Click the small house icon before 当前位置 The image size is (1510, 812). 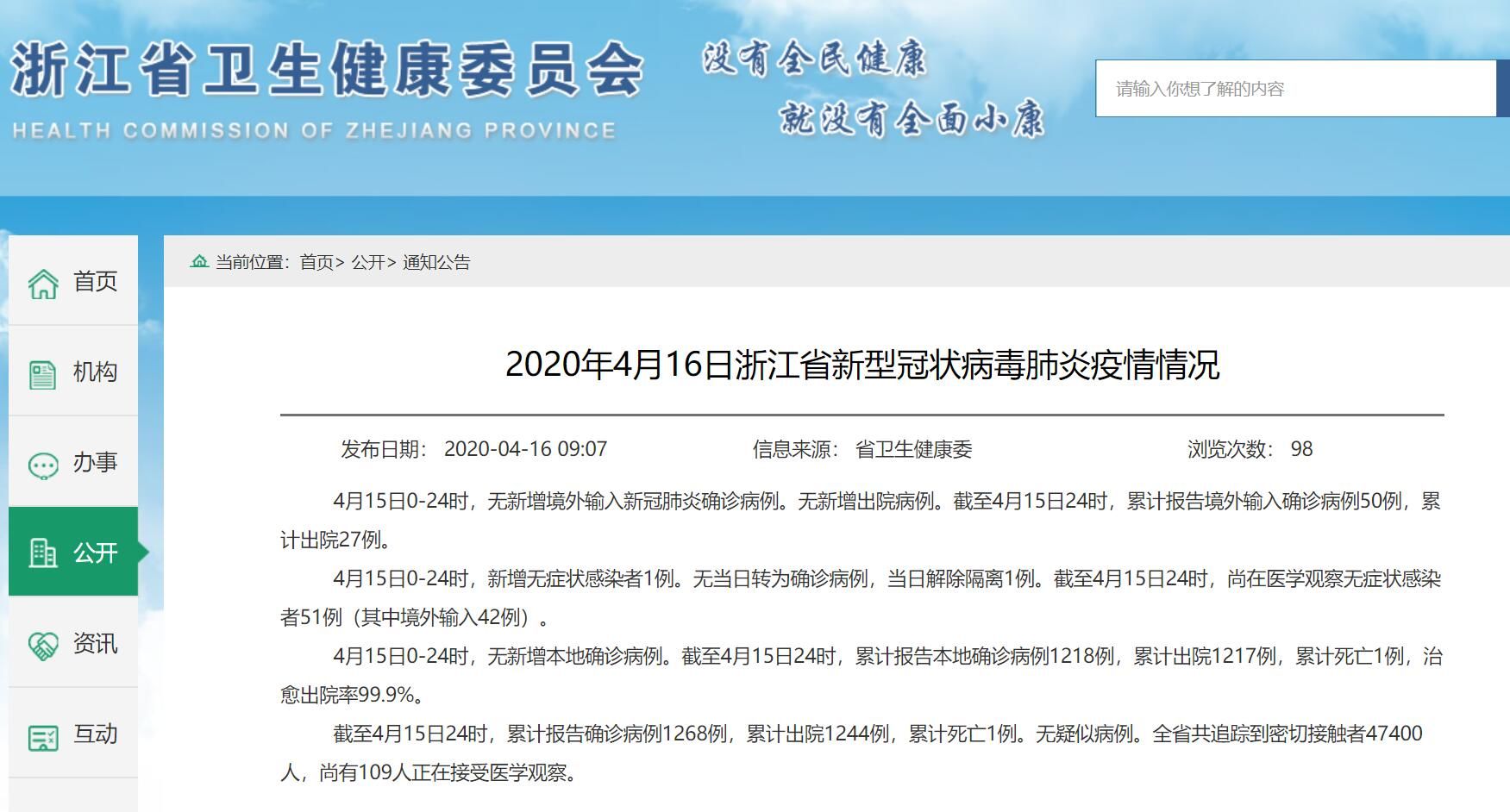click(199, 262)
